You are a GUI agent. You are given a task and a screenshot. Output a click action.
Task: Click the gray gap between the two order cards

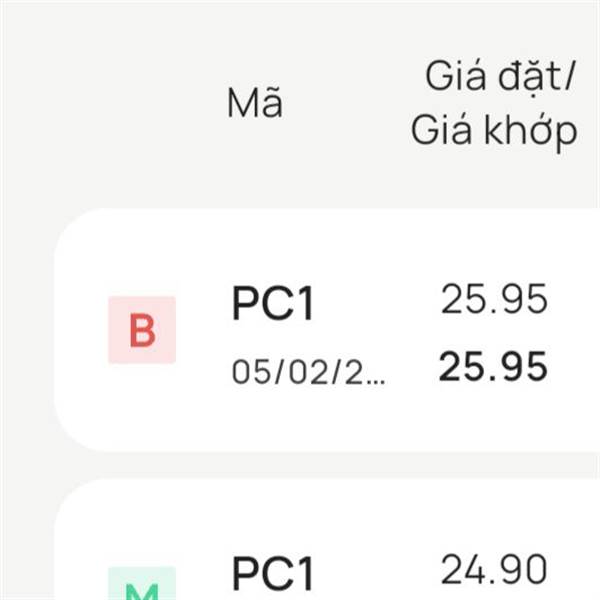coord(300,466)
